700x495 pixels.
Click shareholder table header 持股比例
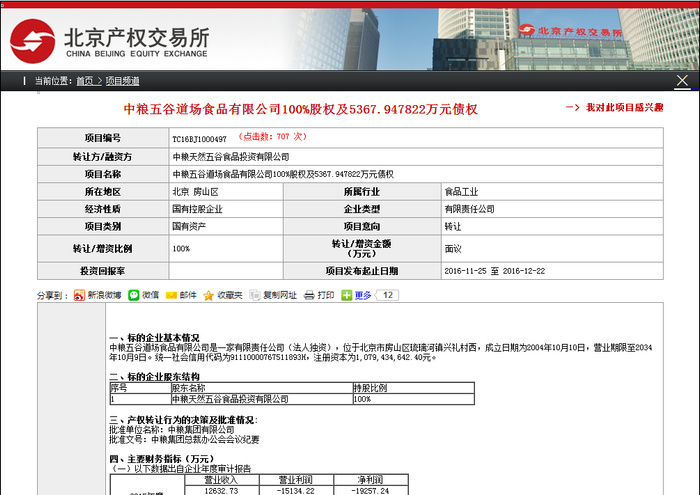pos(413,387)
